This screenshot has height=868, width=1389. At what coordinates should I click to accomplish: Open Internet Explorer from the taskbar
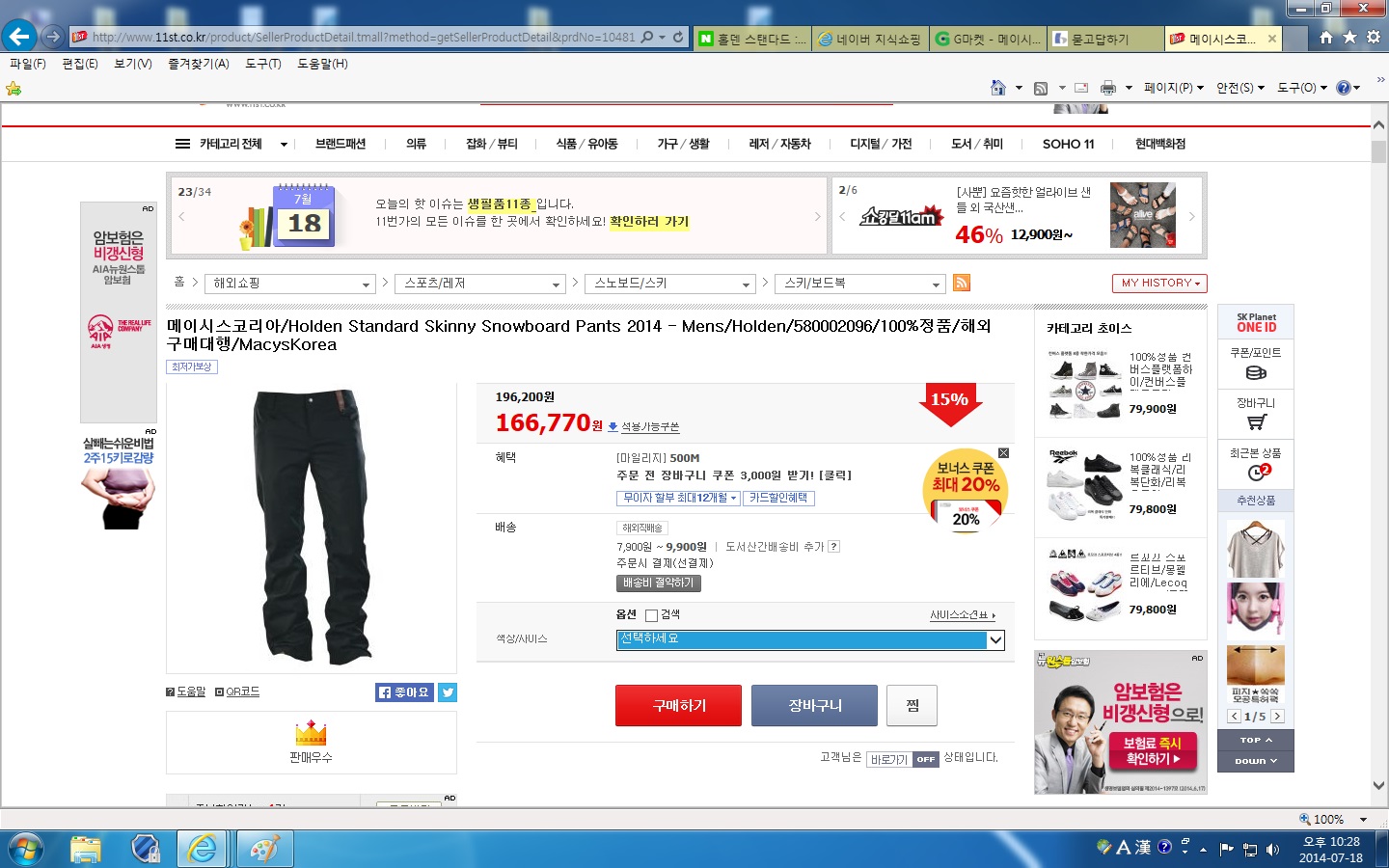click(203, 849)
